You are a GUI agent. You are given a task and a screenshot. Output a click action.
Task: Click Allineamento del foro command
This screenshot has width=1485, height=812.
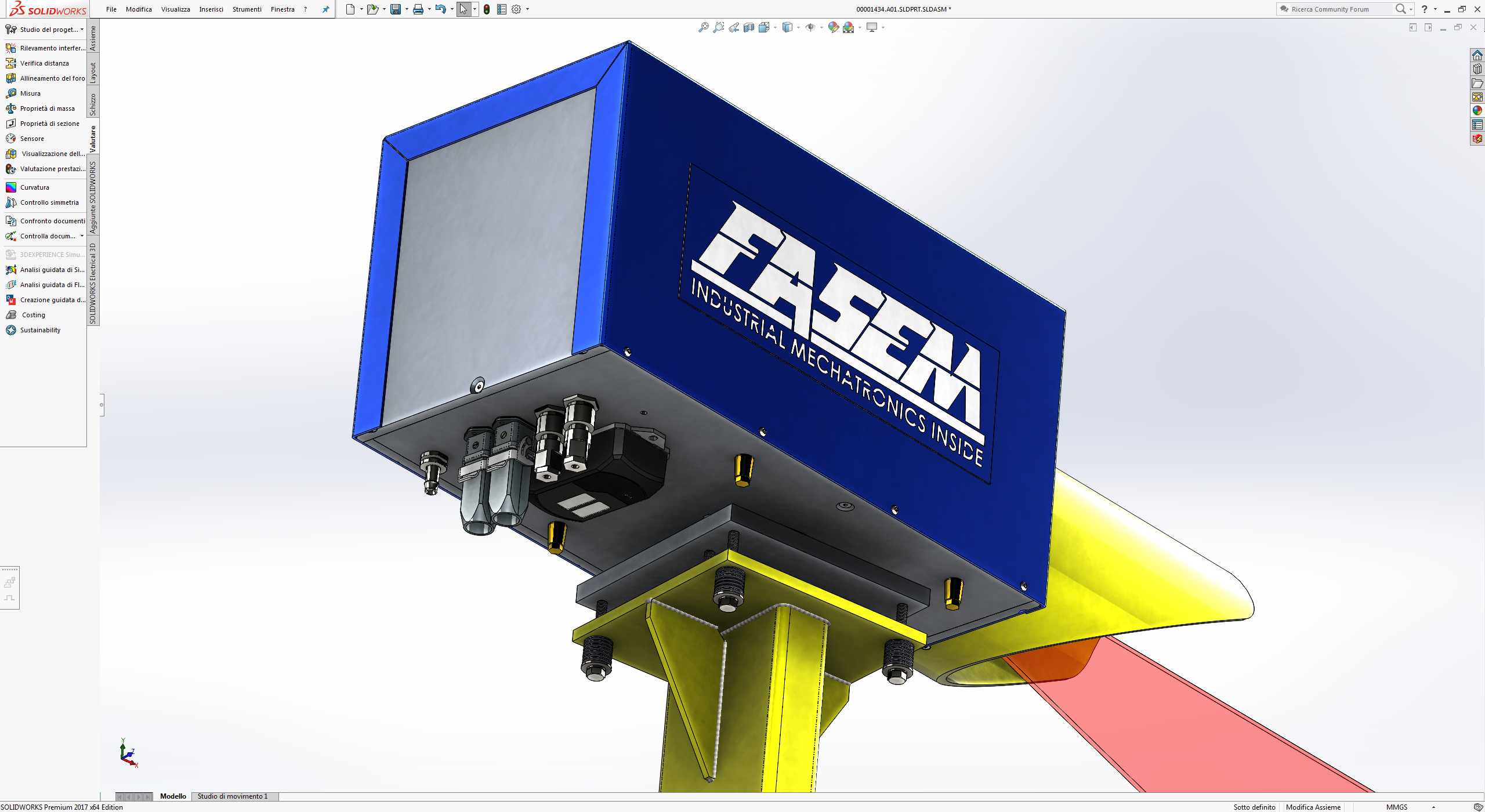click(x=45, y=78)
